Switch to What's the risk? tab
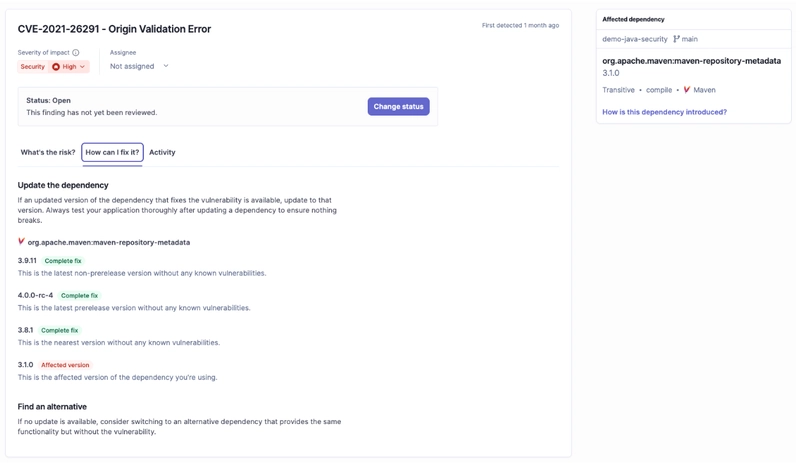 point(48,153)
